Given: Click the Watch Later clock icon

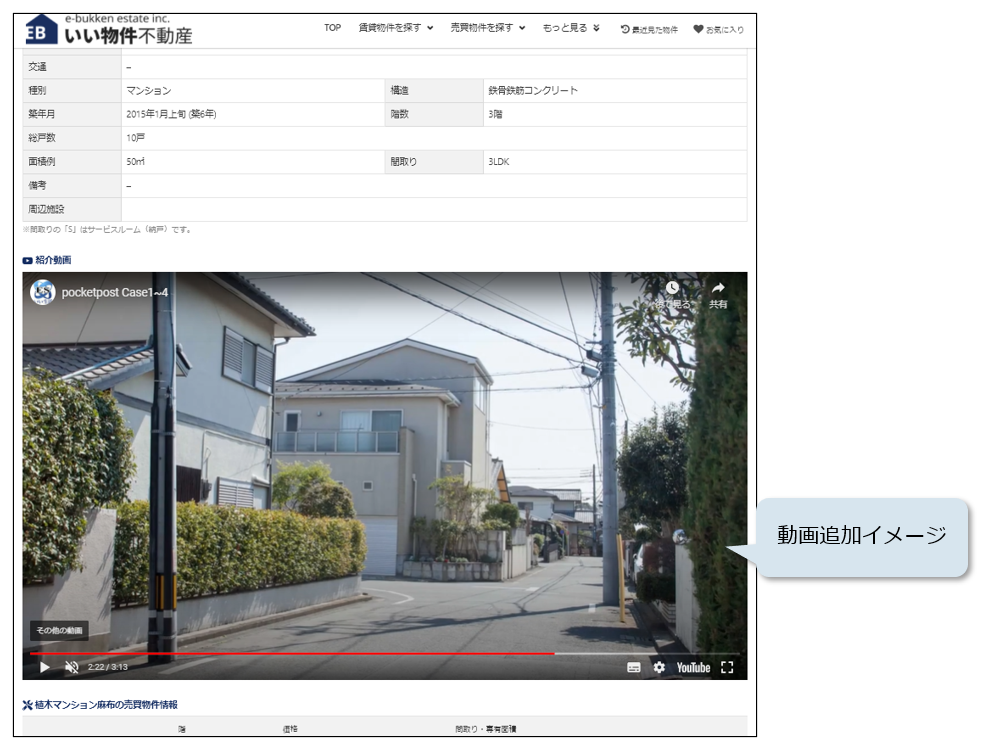Looking at the screenshot, I should point(672,289).
